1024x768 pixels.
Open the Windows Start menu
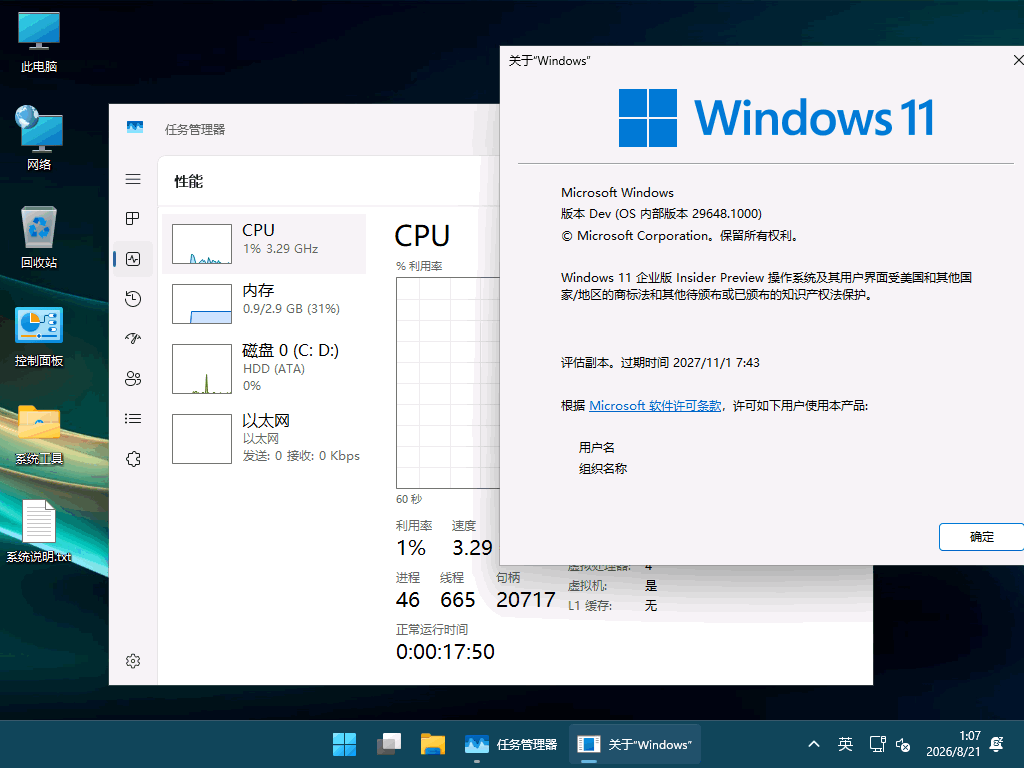(344, 744)
